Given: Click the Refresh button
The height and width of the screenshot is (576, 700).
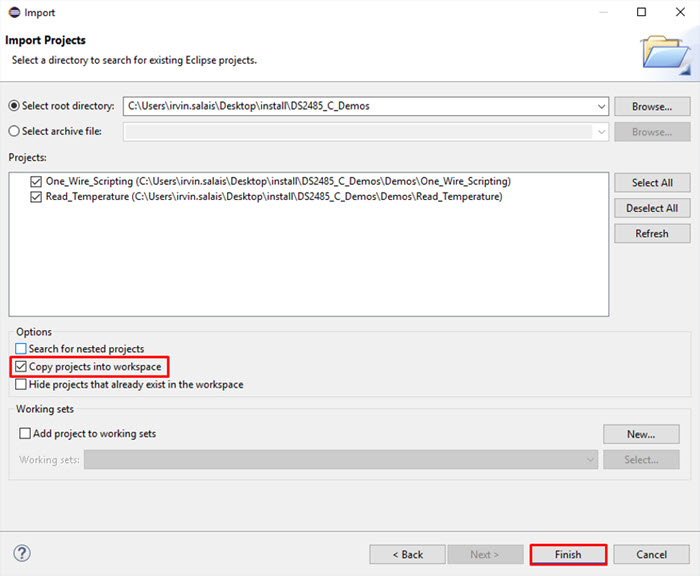Looking at the screenshot, I should click(x=652, y=234).
